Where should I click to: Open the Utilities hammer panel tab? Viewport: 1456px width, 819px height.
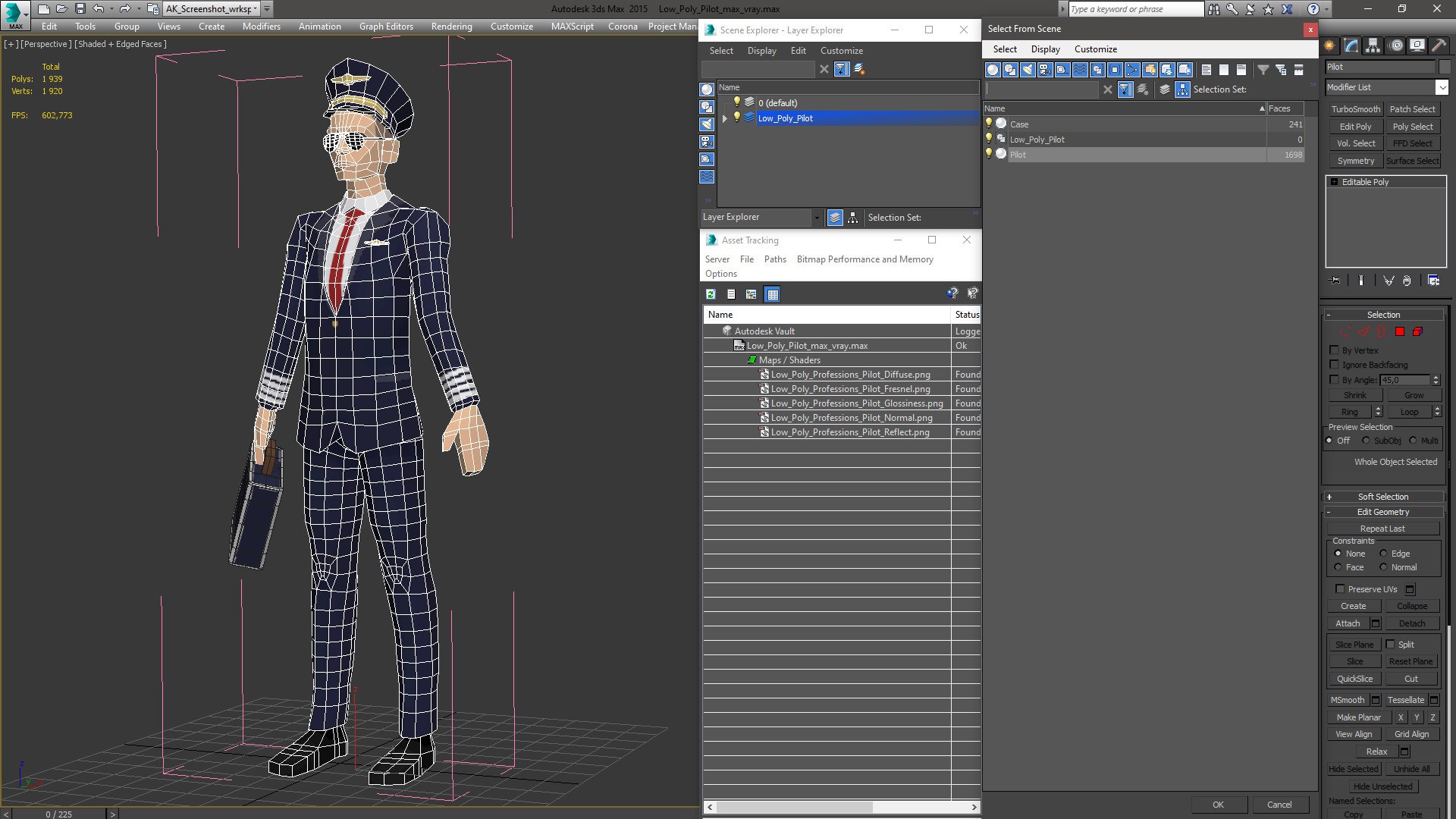click(x=1439, y=45)
